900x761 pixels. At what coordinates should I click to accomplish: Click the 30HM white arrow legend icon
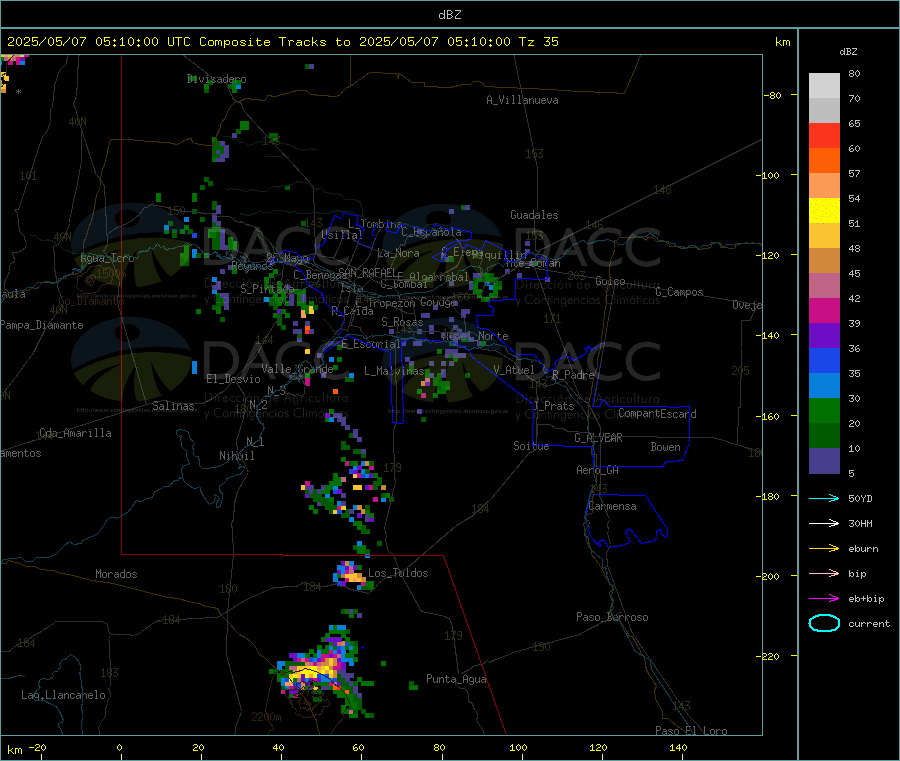[x=824, y=523]
